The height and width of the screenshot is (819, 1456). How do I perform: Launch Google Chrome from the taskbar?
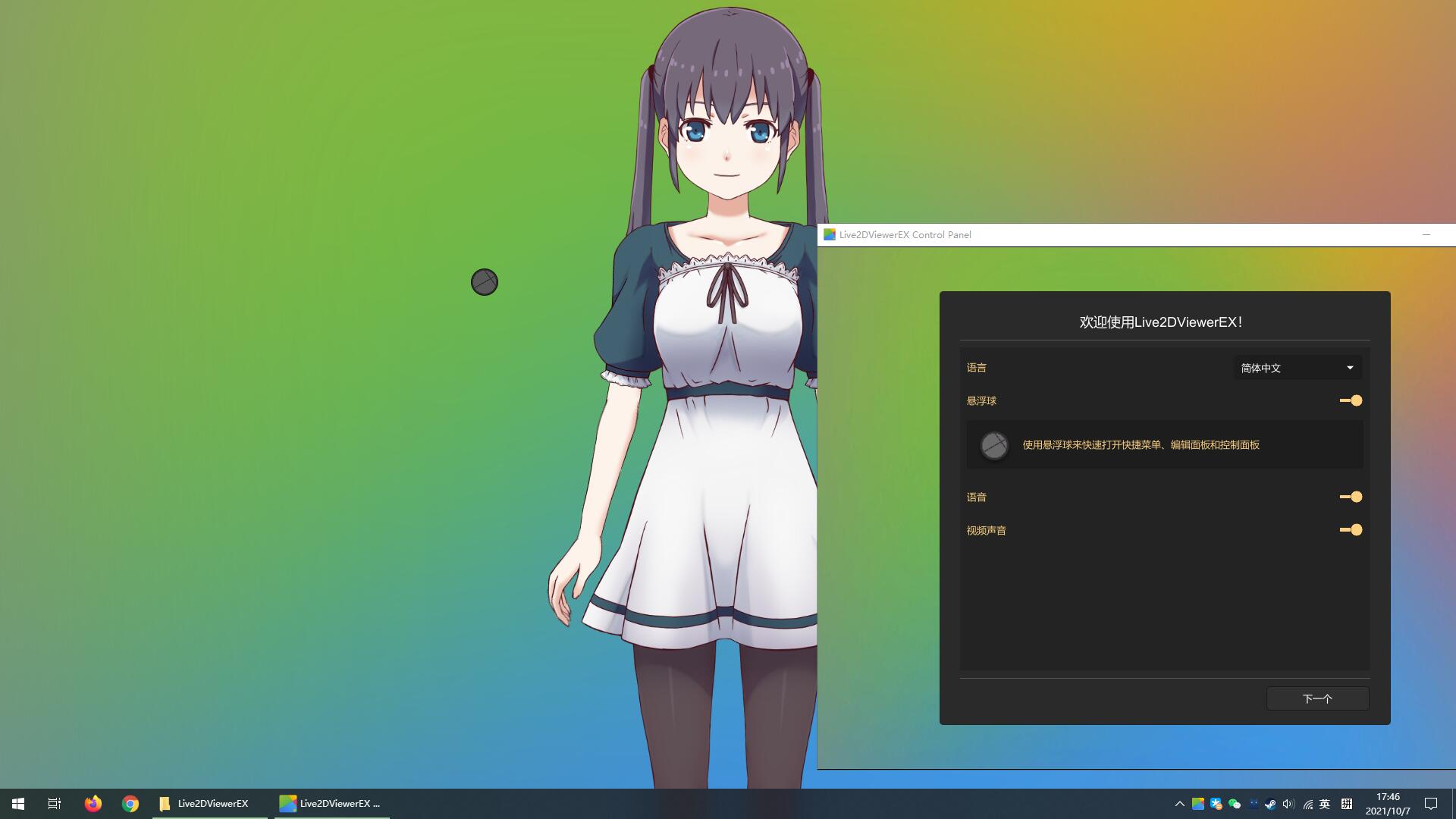[x=130, y=804]
